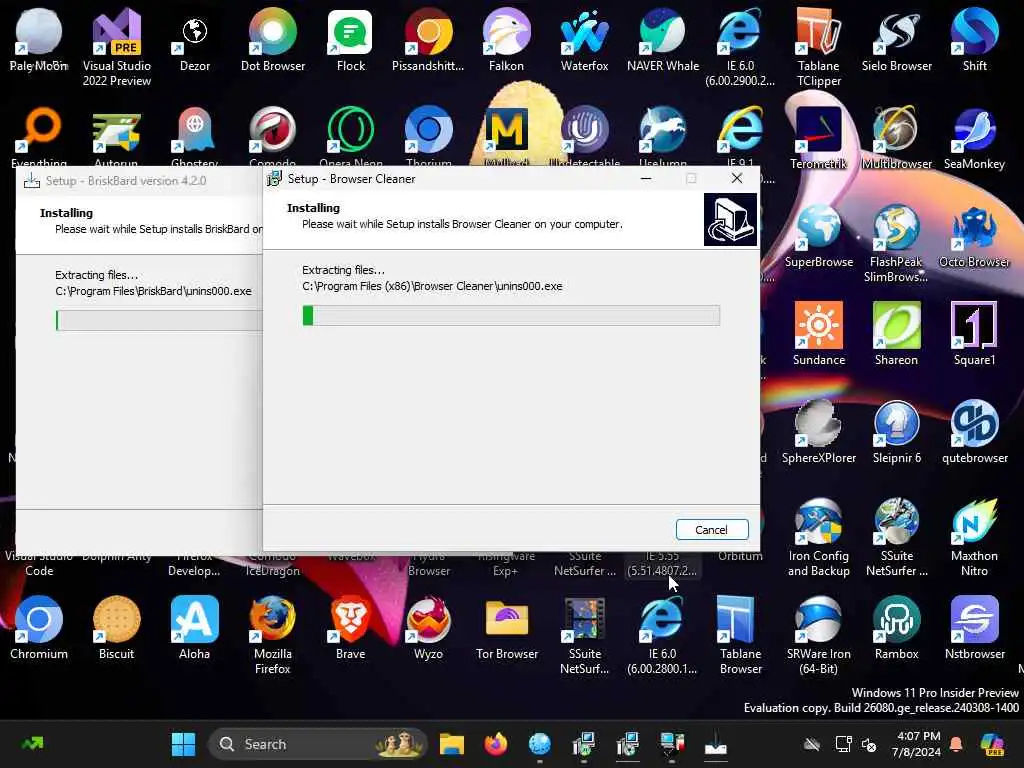
Task: Select the Square1 desktop icon
Action: click(x=974, y=334)
